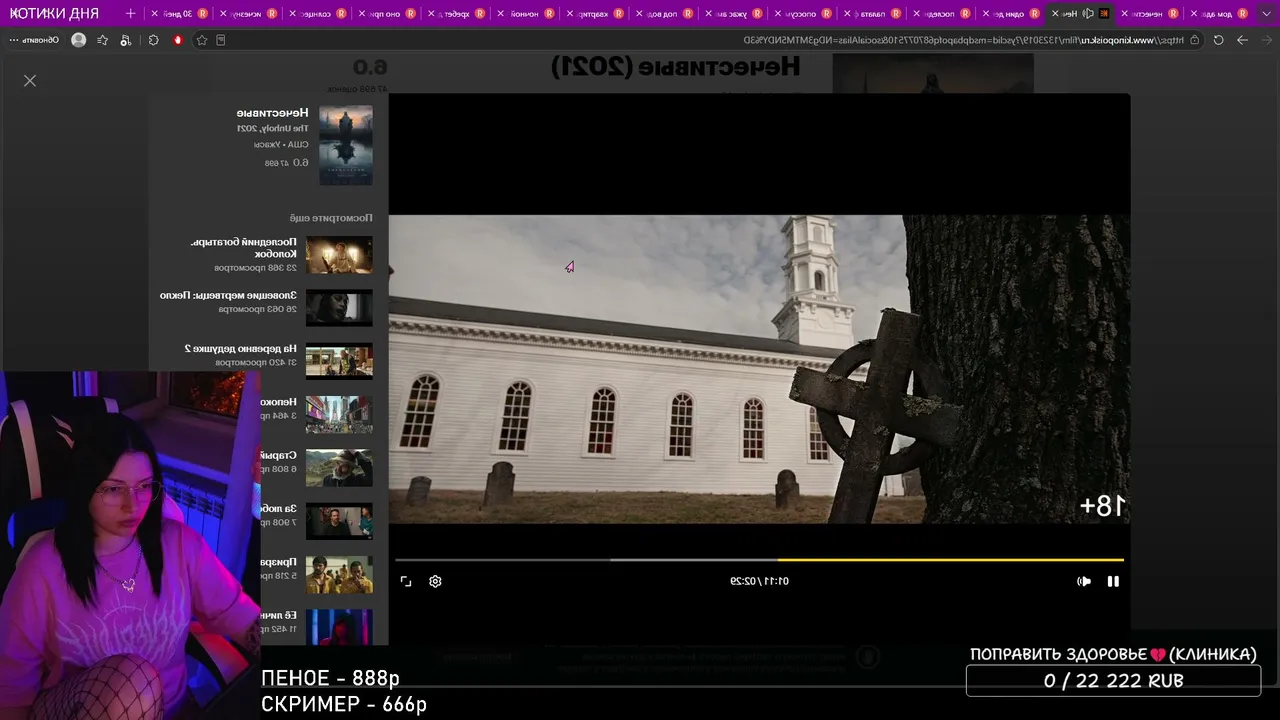Open the thumbnail next to 5 218 views

339,575
